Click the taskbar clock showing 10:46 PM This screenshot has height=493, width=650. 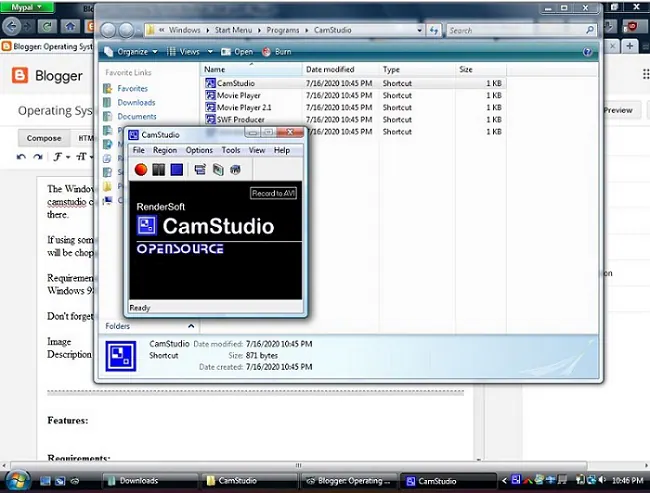pyautogui.click(x=628, y=481)
